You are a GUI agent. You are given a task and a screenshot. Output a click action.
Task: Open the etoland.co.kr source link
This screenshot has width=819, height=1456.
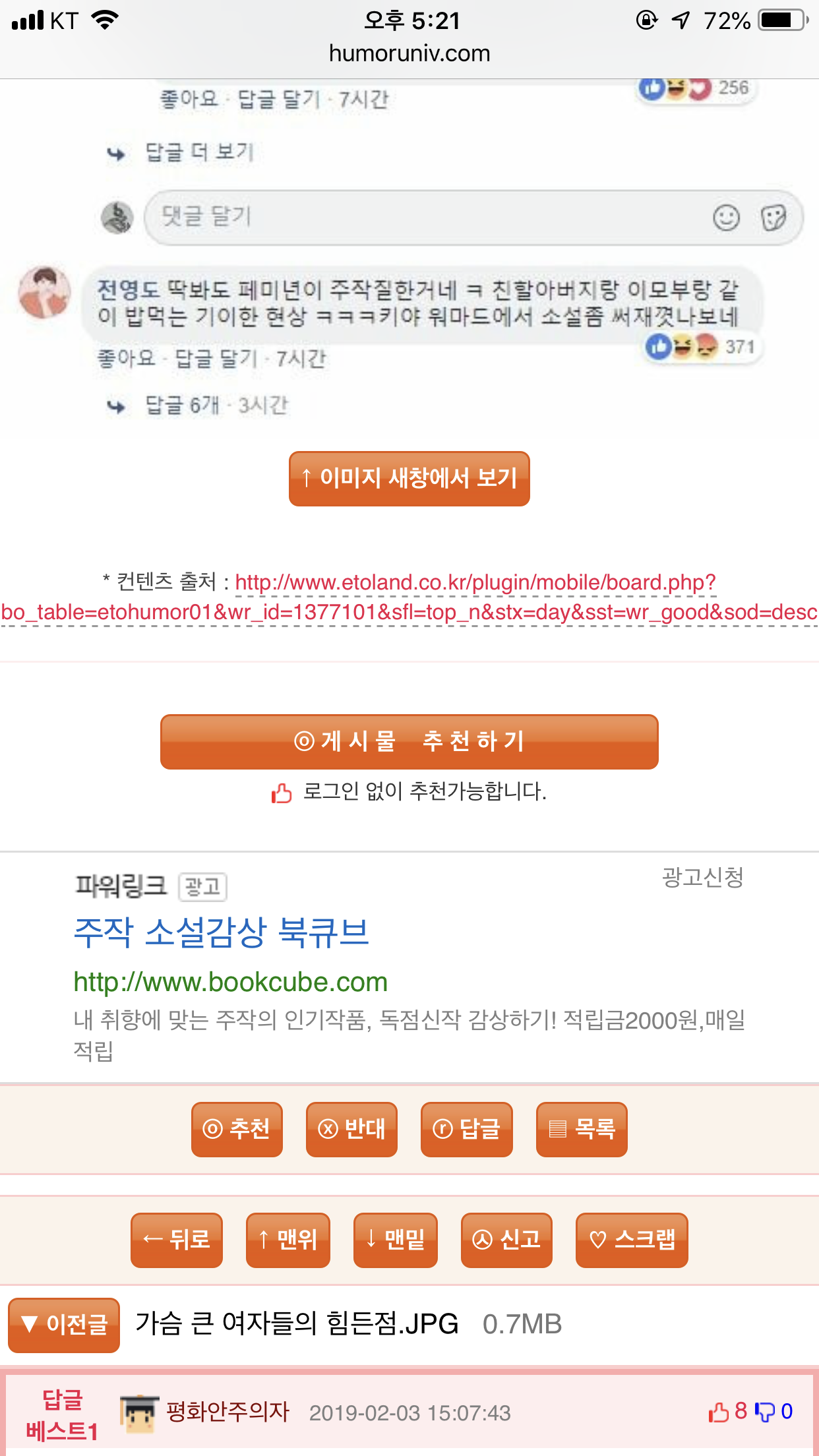coord(409,597)
